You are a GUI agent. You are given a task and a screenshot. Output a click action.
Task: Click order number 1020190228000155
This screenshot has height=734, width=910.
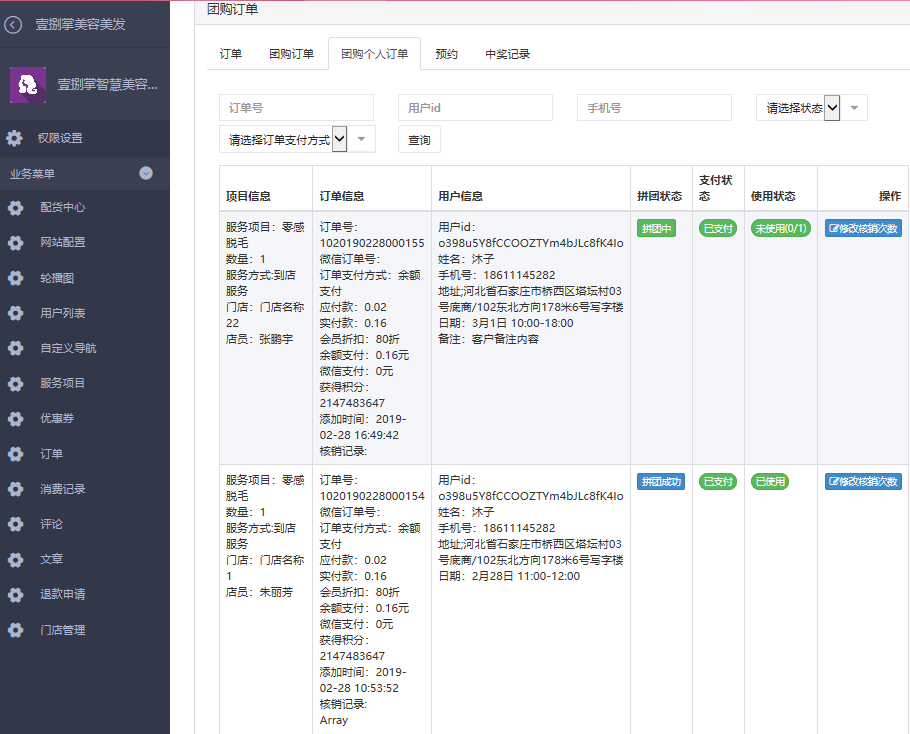372,243
